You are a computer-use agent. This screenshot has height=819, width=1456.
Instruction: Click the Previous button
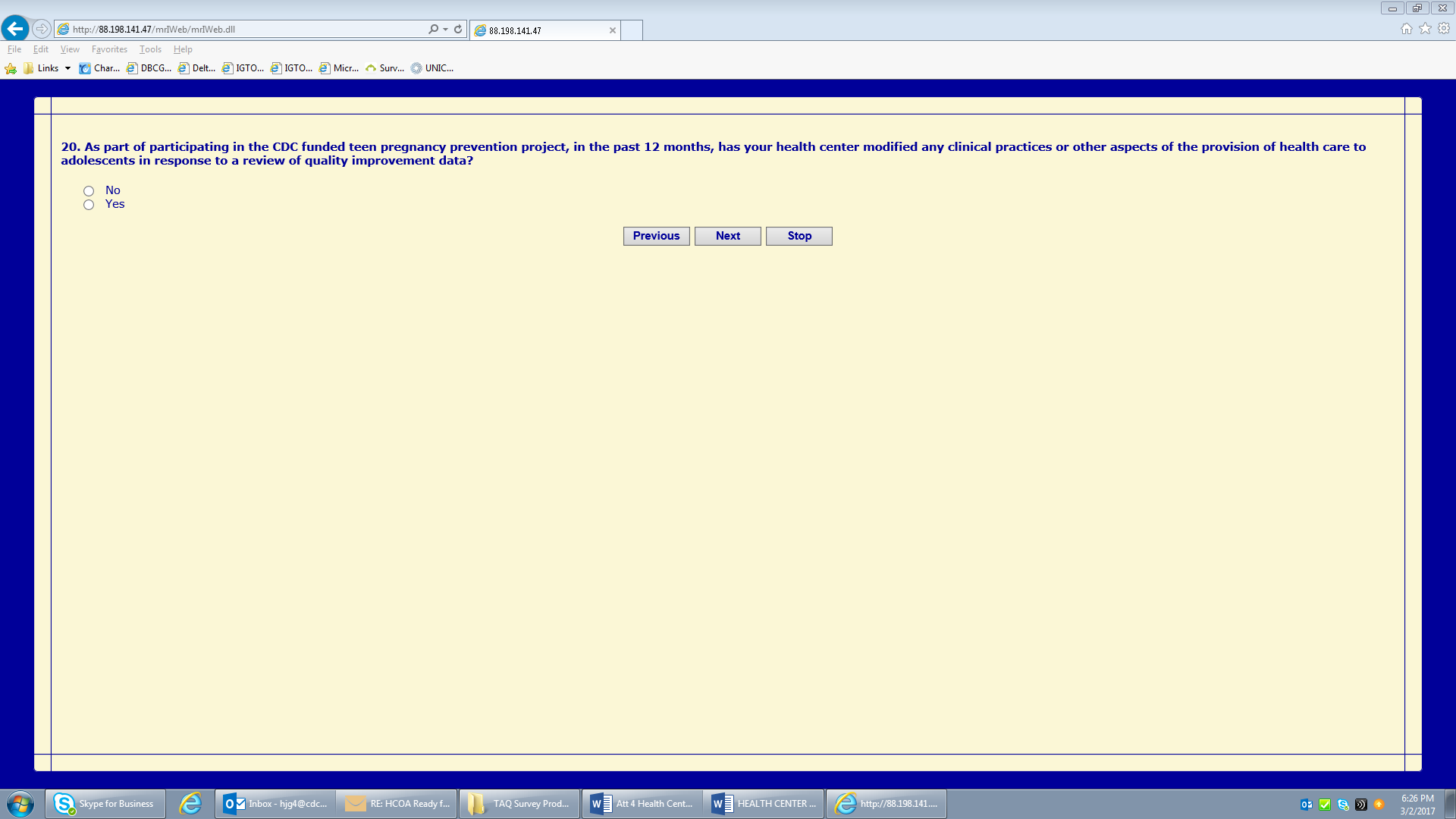tap(656, 236)
